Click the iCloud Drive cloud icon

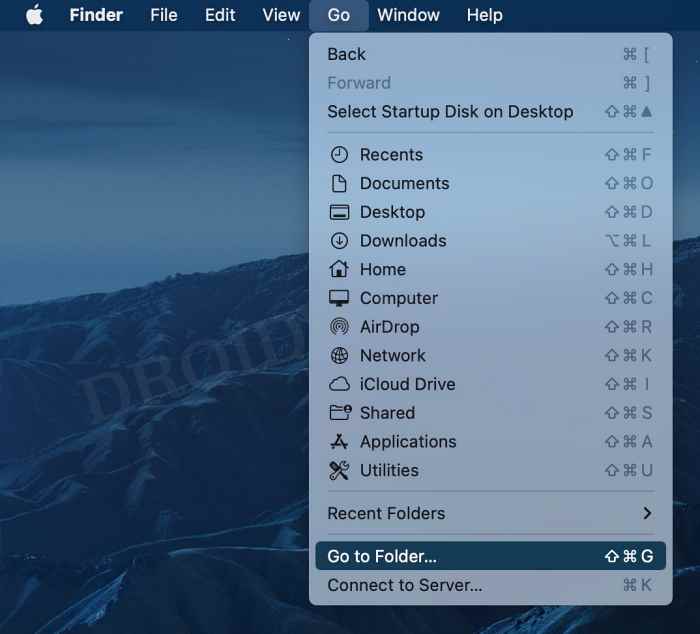coord(339,384)
